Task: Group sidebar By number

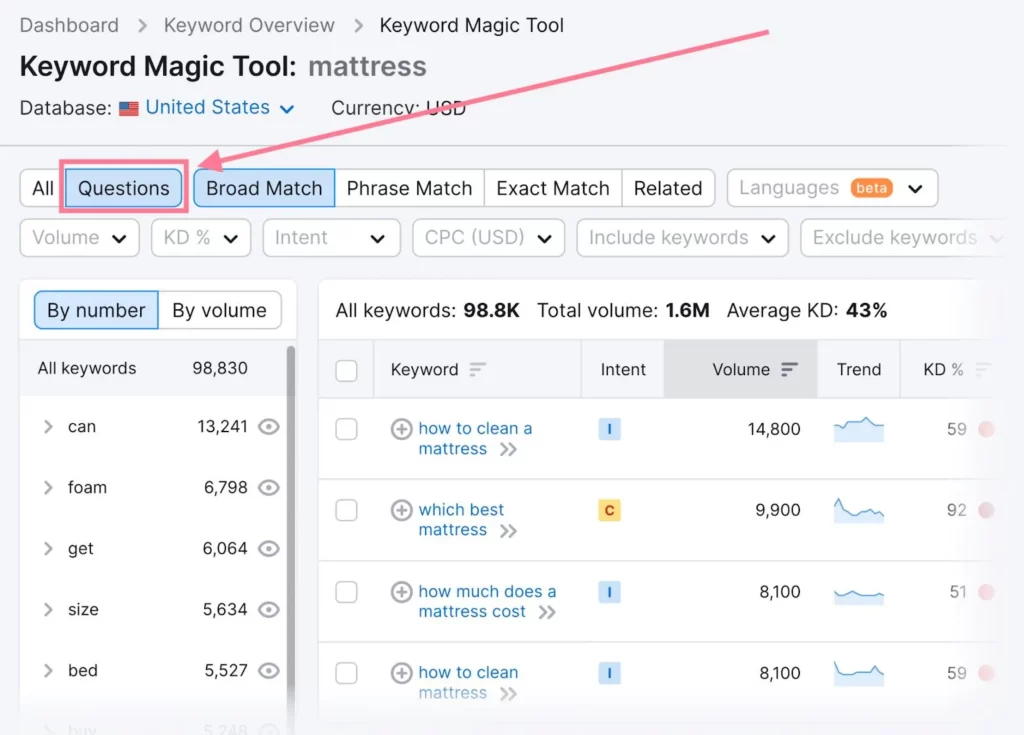Action: (96, 310)
